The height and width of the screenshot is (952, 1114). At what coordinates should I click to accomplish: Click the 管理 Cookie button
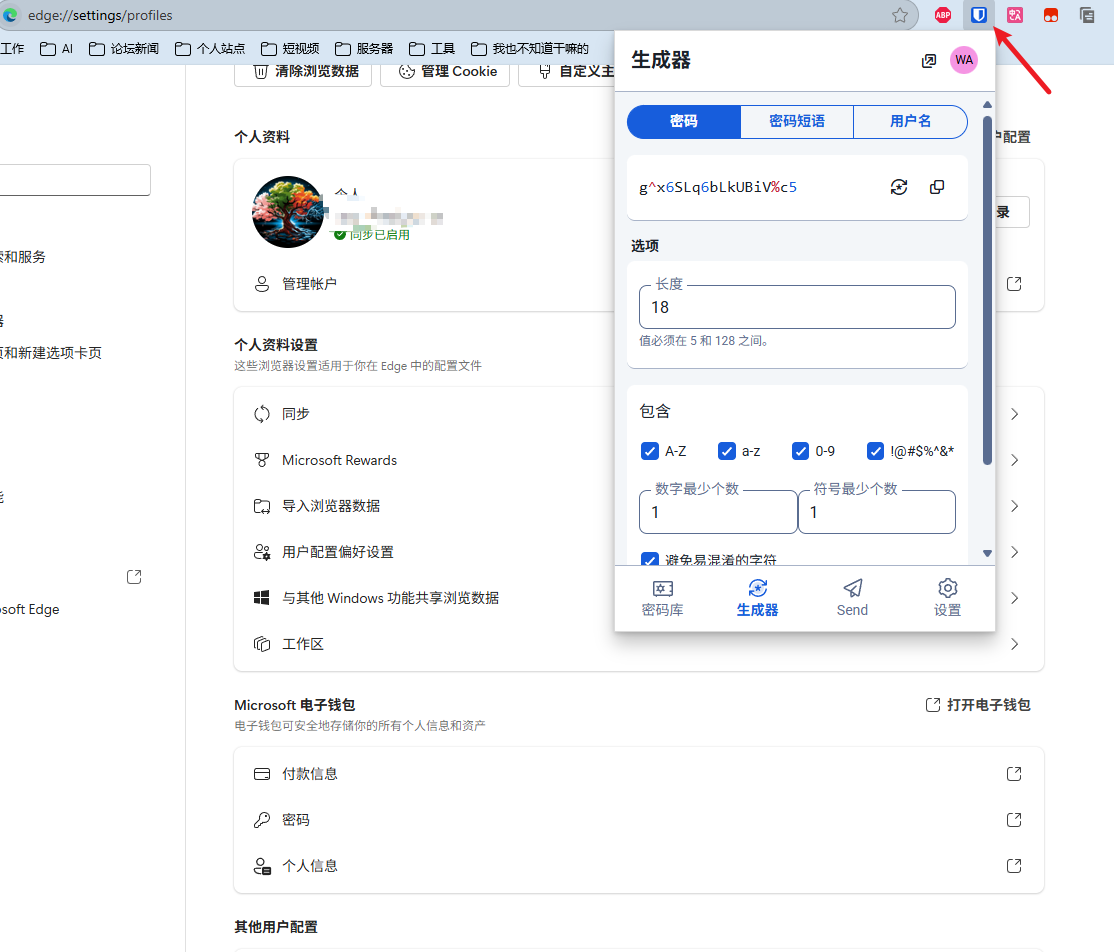pyautogui.click(x=445, y=71)
